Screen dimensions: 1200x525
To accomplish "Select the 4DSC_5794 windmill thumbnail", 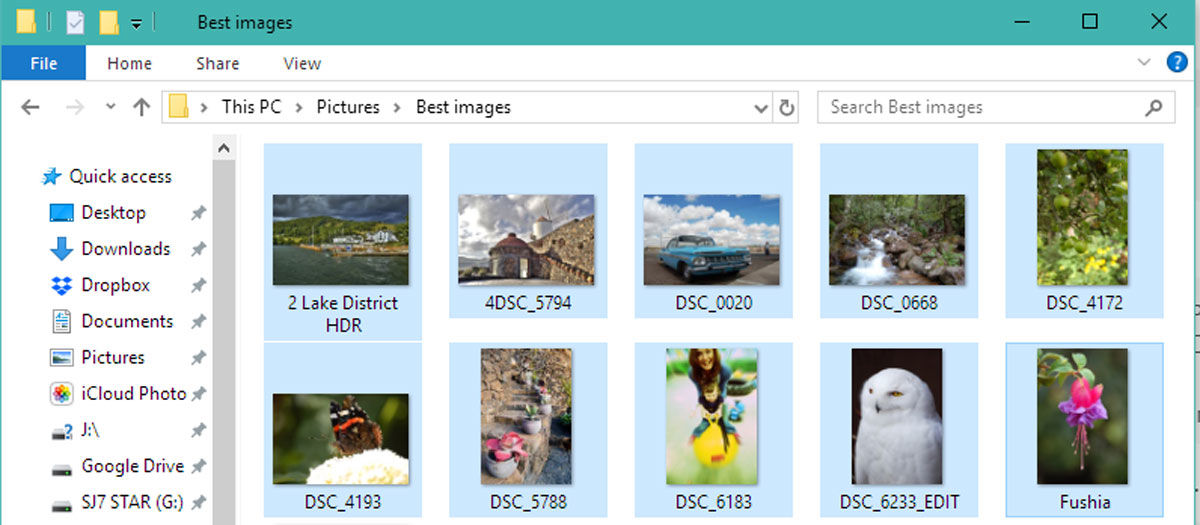I will (x=527, y=239).
